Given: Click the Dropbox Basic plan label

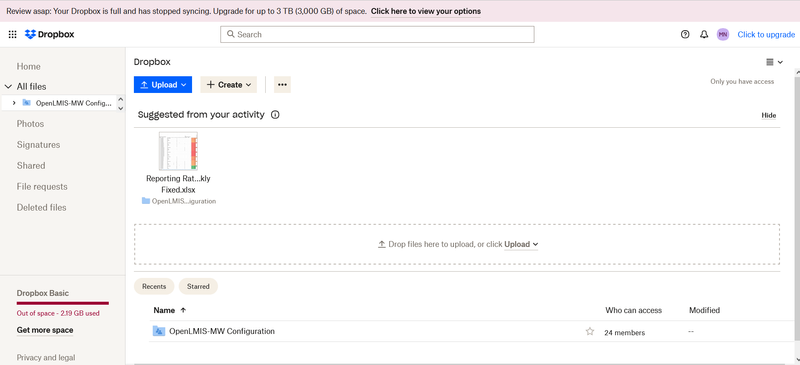Looking at the screenshot, I should pyautogui.click(x=43, y=293).
